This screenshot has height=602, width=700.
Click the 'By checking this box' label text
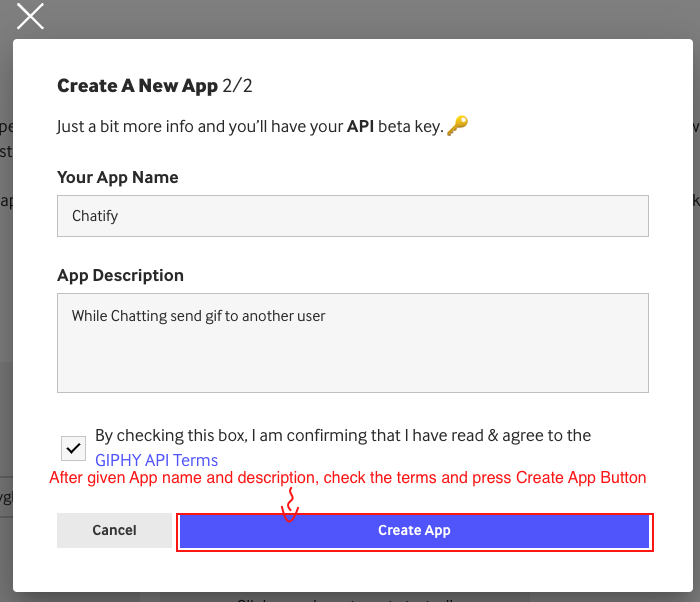(x=342, y=436)
